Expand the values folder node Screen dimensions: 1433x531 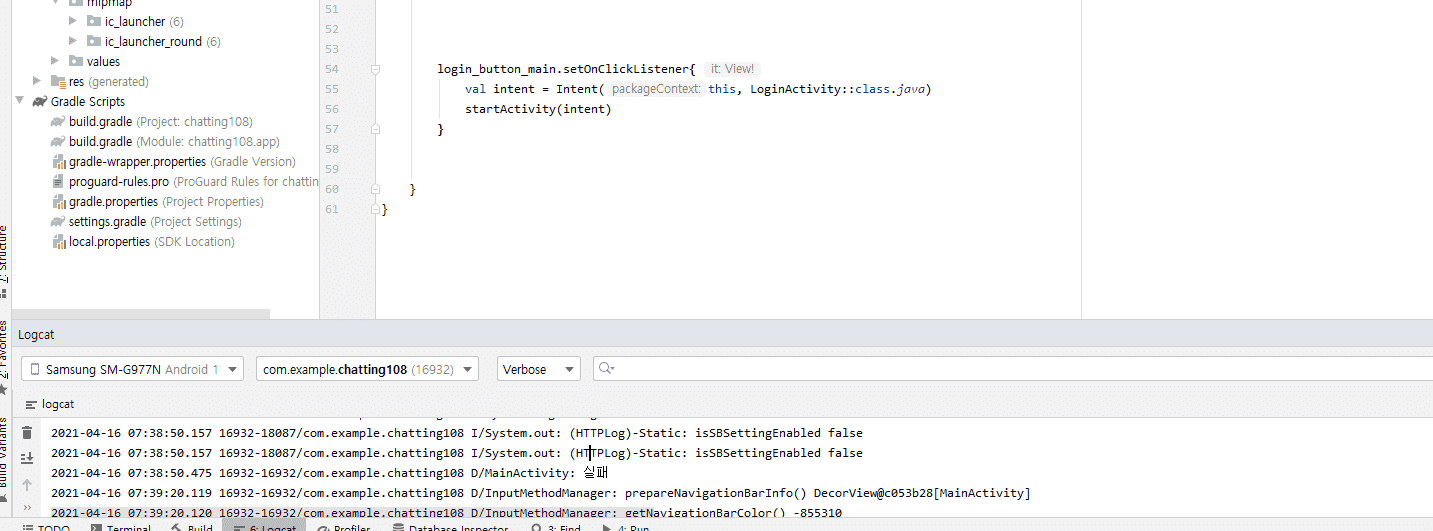coord(55,61)
